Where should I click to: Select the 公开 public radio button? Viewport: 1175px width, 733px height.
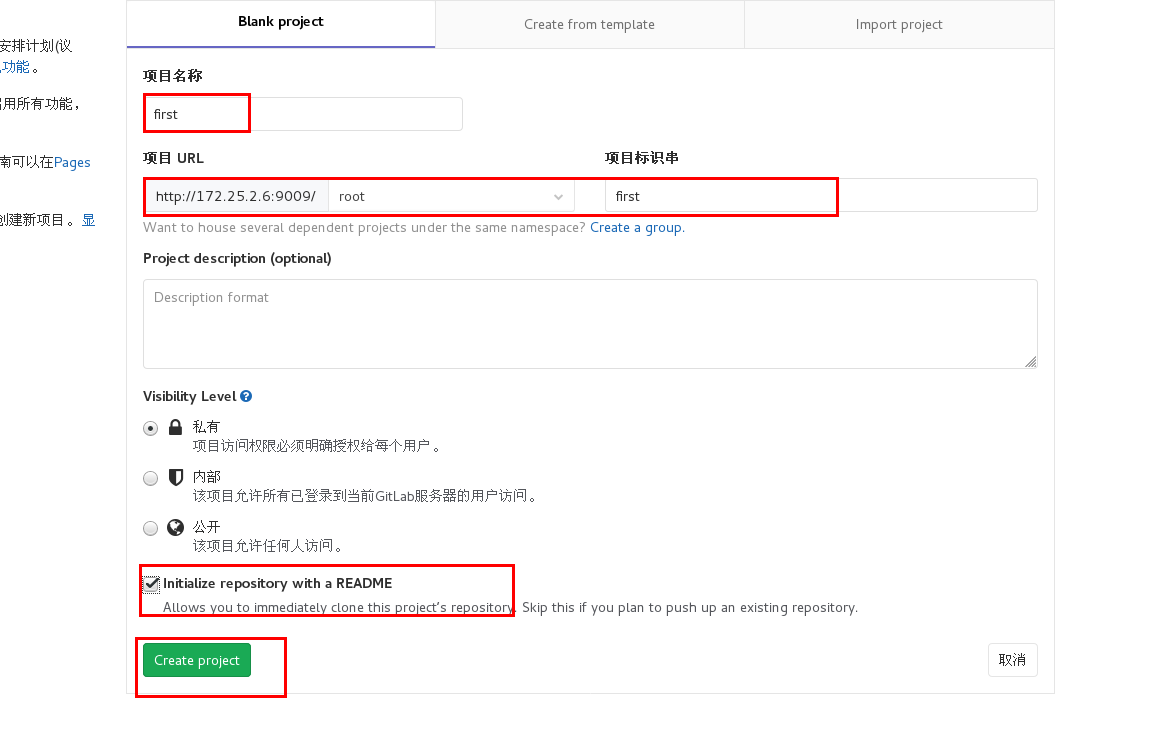coord(151,528)
